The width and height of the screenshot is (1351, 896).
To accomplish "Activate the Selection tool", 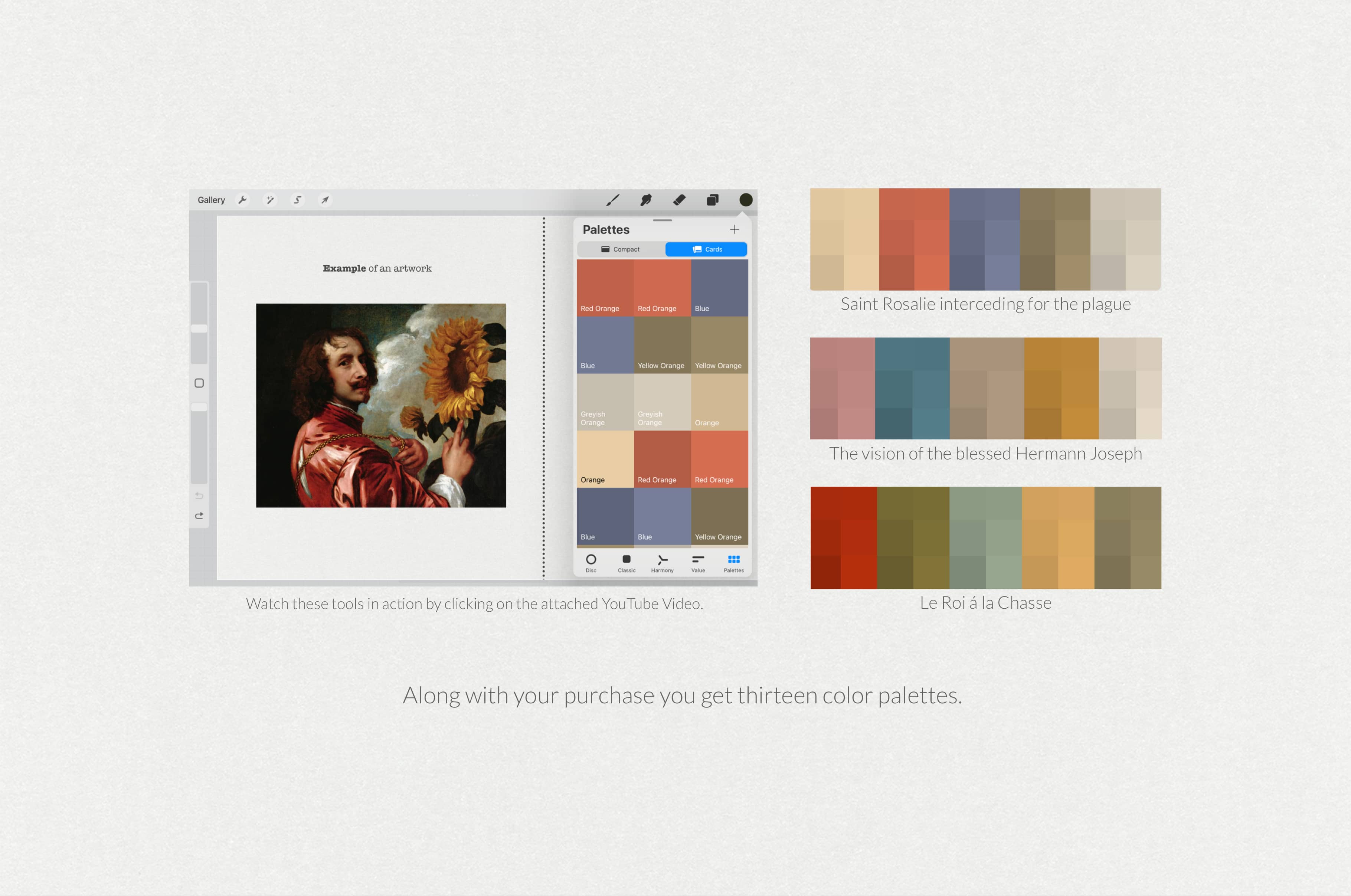I will (297, 199).
